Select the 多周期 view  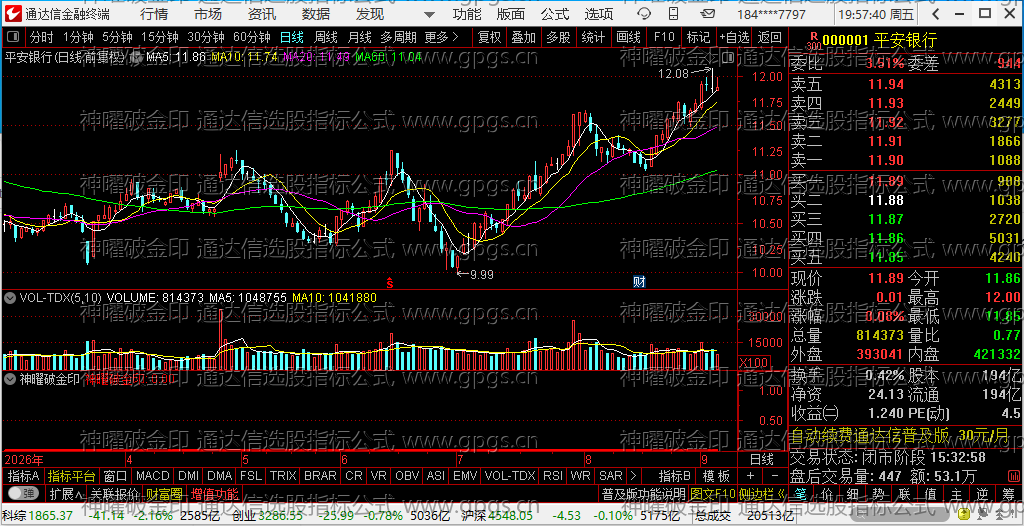point(399,37)
